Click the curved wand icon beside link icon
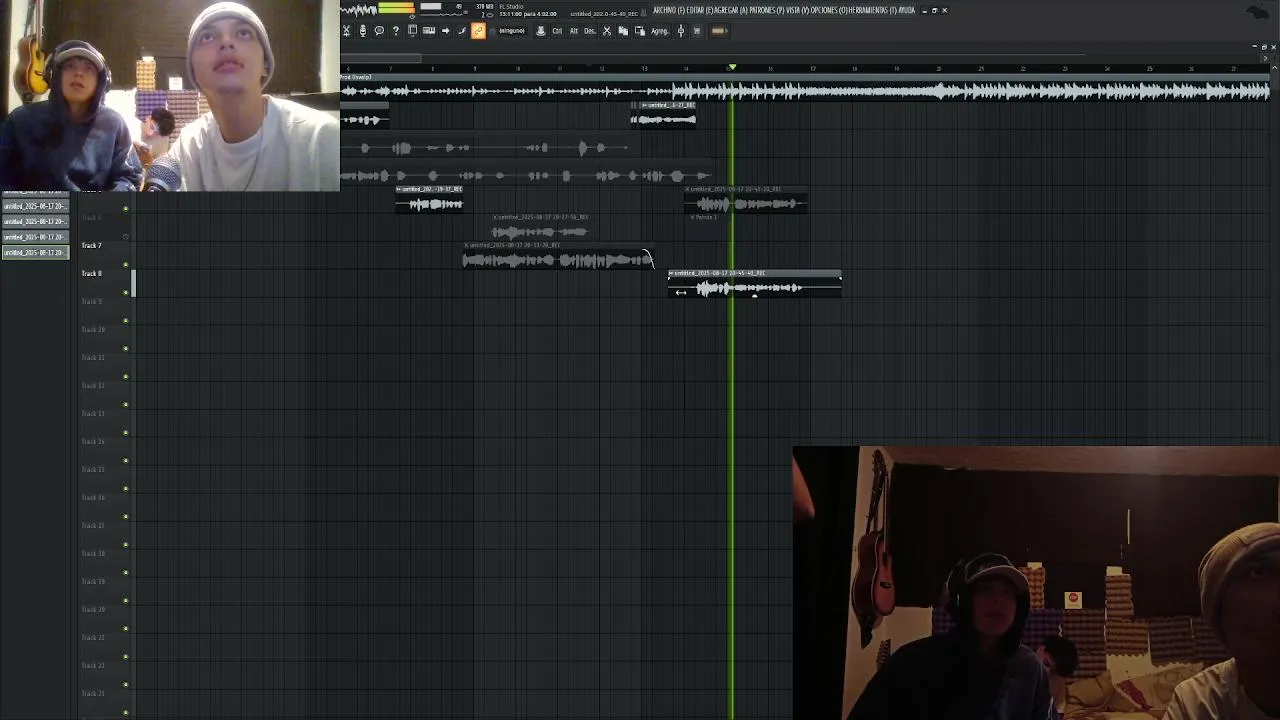This screenshot has width=1280, height=720. point(462,31)
